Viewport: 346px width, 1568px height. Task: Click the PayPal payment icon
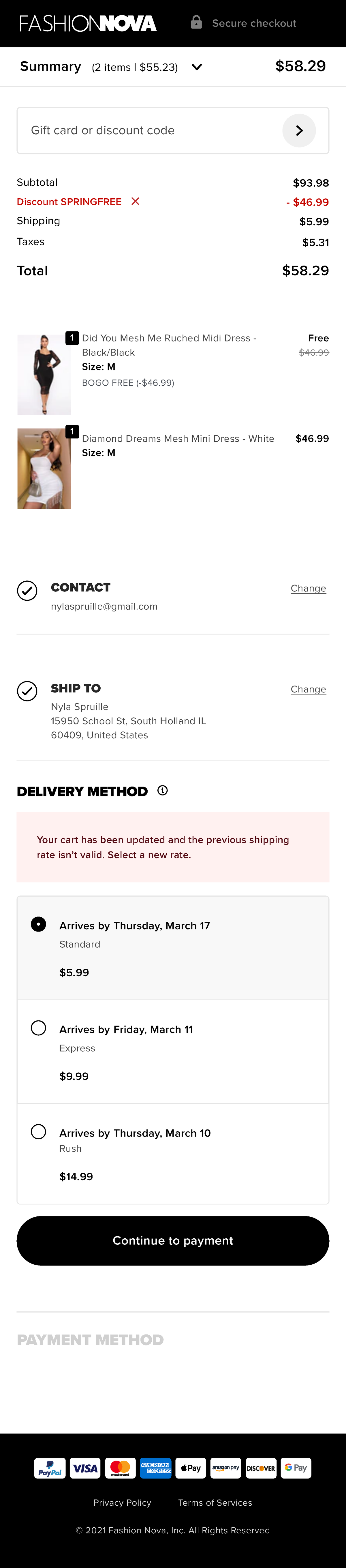pos(49,1468)
